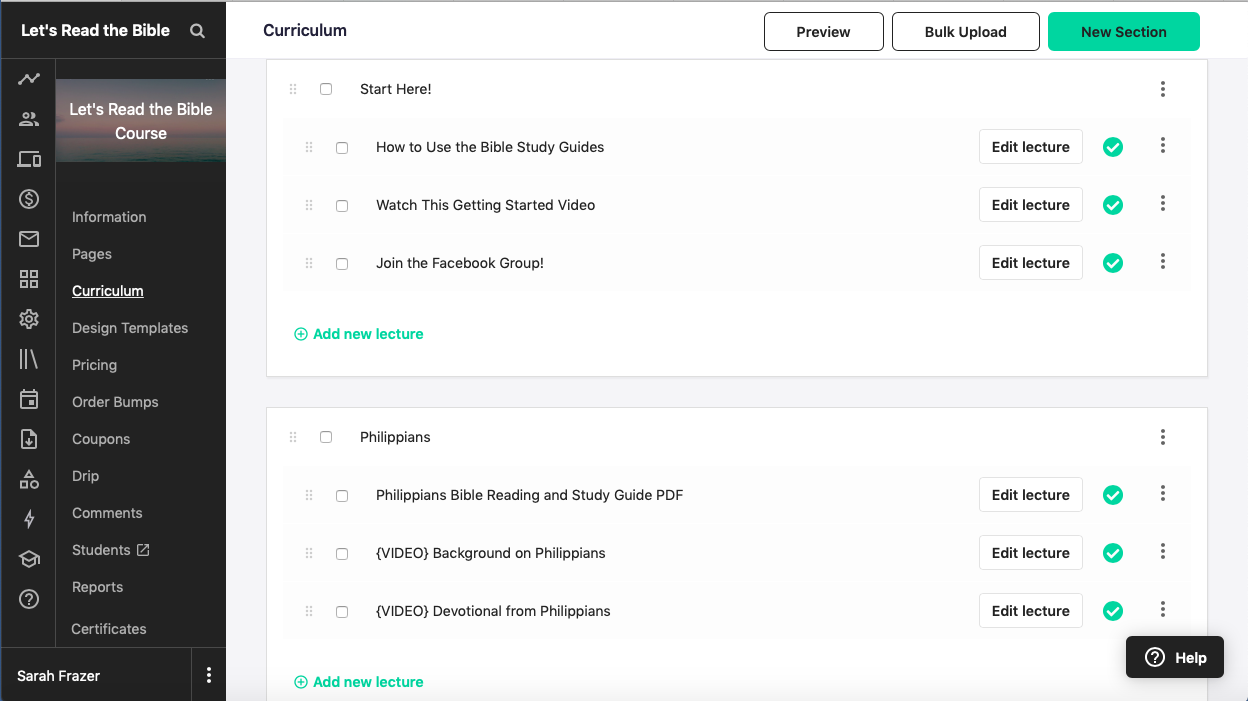Screen dimensions: 1248x701
Task: Add new lecture to the Philippians section
Action: click(359, 682)
